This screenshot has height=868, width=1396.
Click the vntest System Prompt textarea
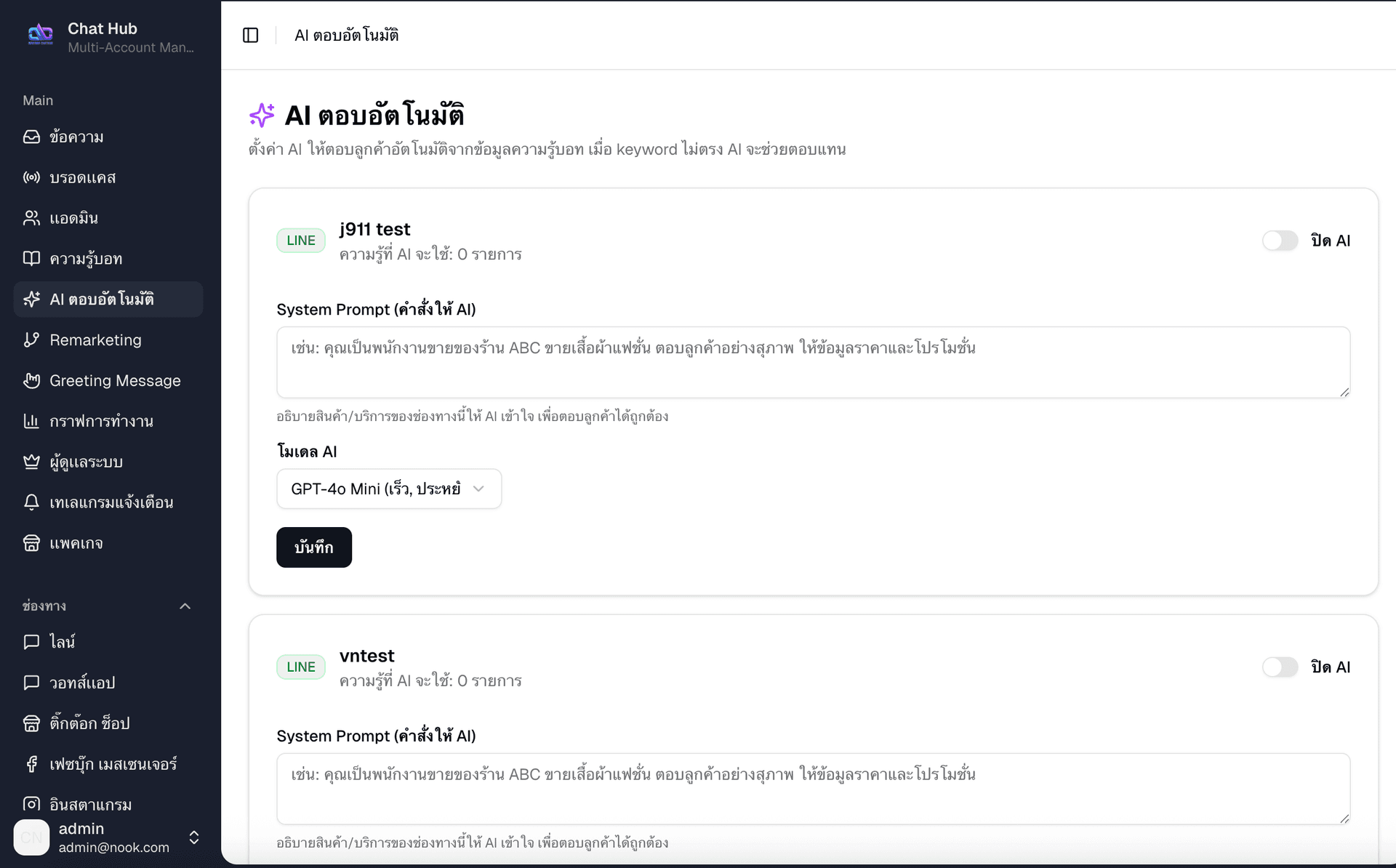coord(812,788)
